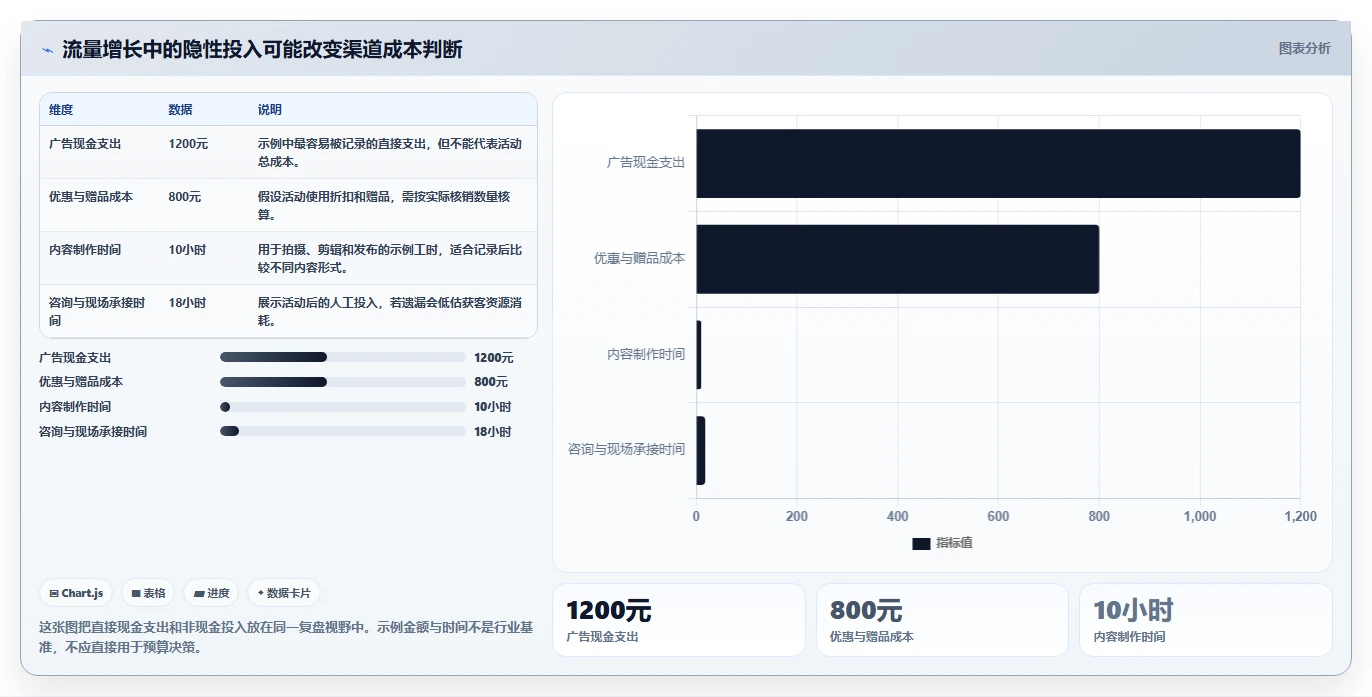Click the 1200元 table cell
The width and height of the screenshot is (1372, 697).
(x=189, y=144)
